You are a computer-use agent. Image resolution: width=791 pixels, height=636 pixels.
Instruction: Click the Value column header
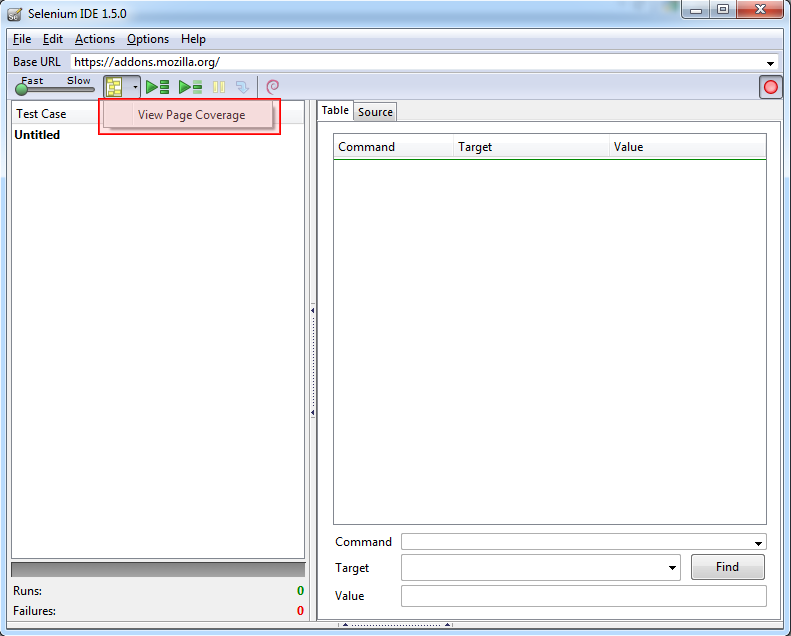tap(688, 147)
